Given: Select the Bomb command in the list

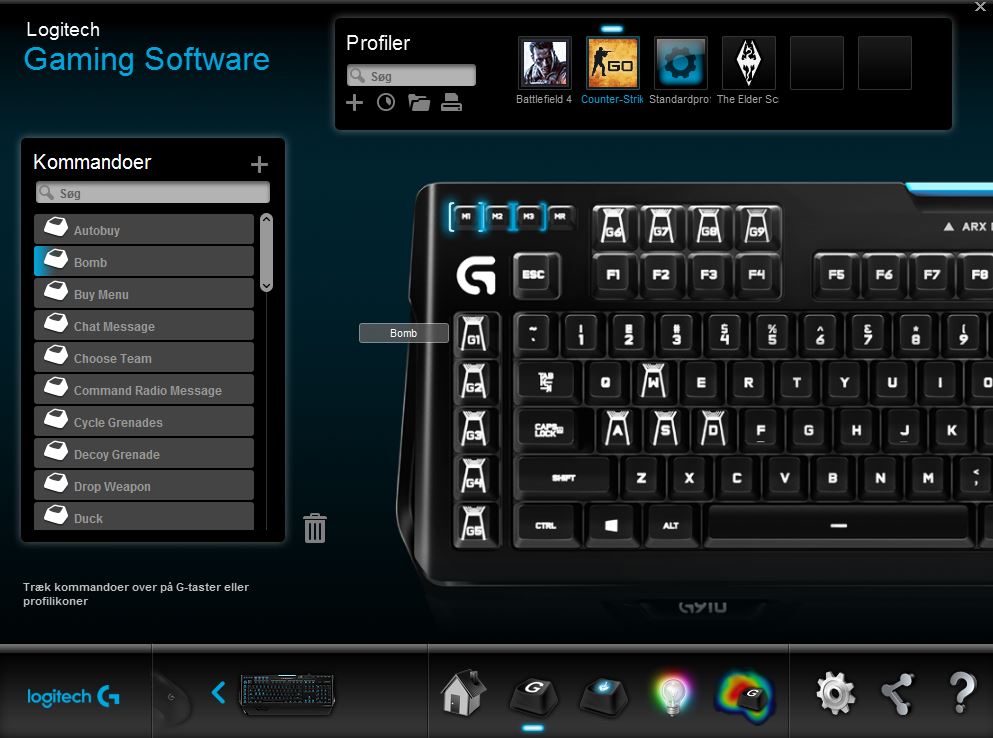Looking at the screenshot, I should tap(144, 261).
